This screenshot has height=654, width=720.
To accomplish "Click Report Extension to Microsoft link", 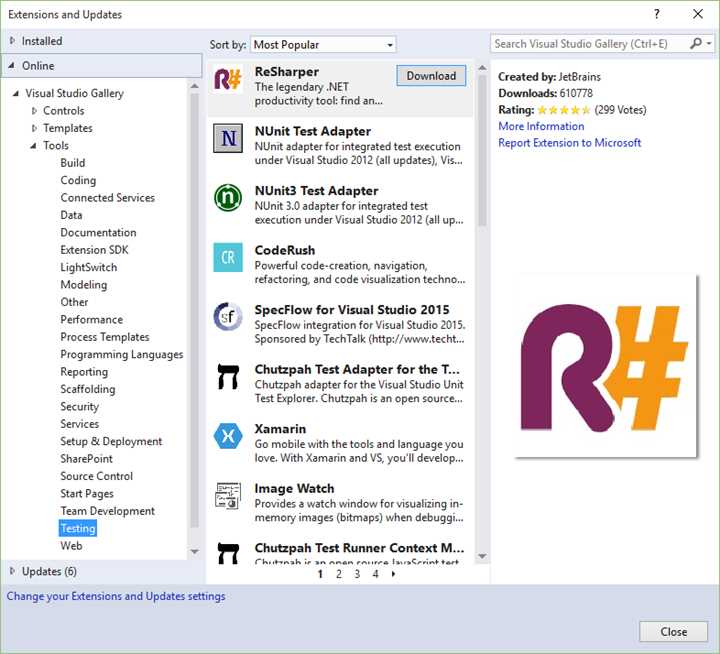I will point(569,143).
